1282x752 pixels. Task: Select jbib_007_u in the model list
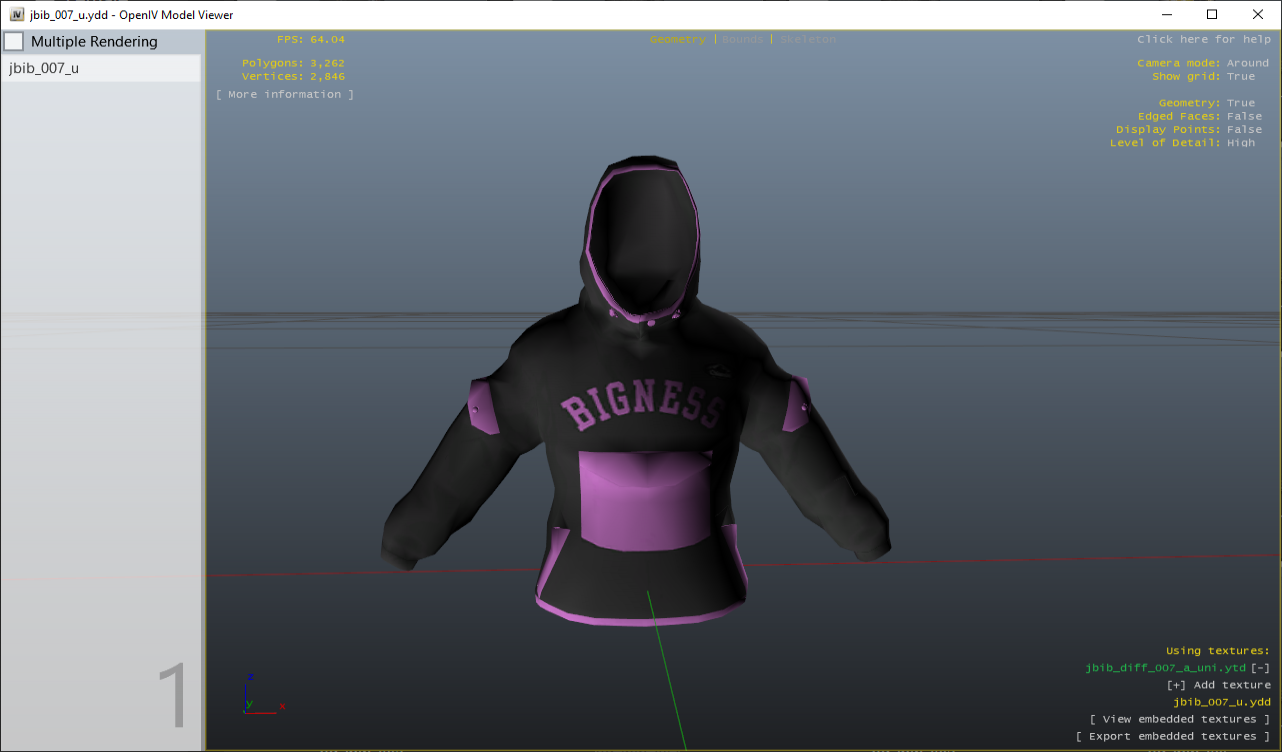pos(45,66)
